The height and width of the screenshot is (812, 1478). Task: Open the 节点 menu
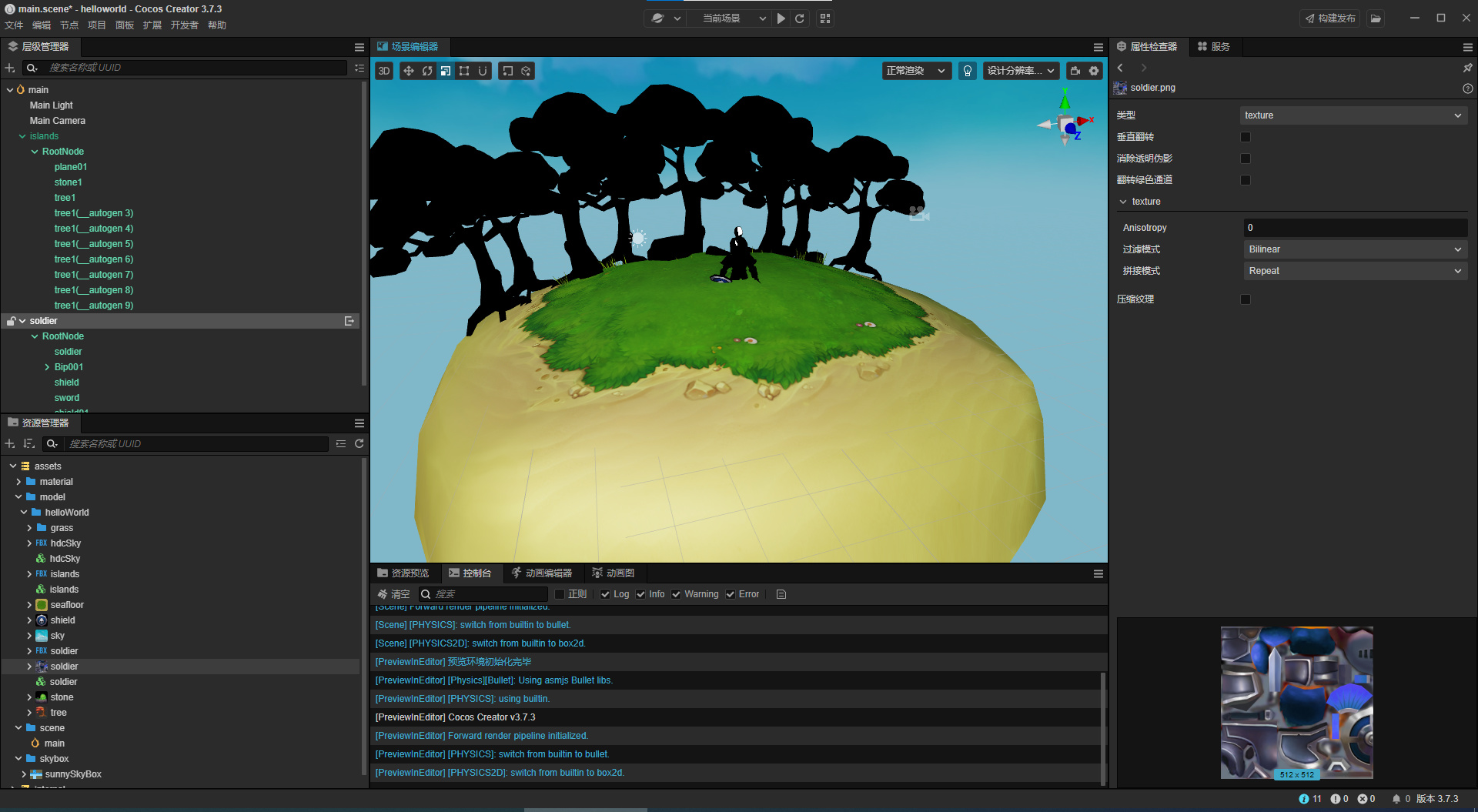pyautogui.click(x=69, y=25)
